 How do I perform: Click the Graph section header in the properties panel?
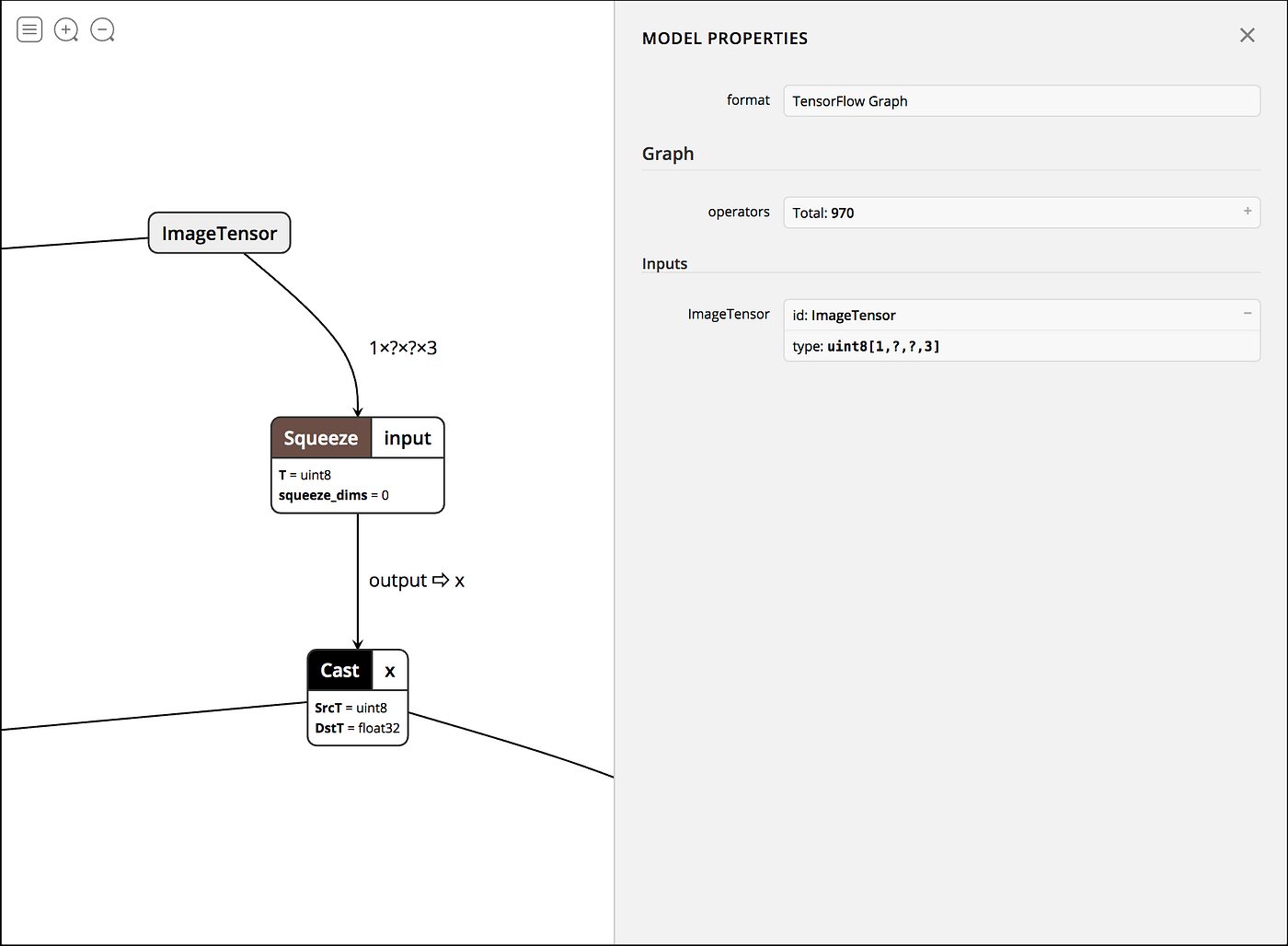[668, 154]
